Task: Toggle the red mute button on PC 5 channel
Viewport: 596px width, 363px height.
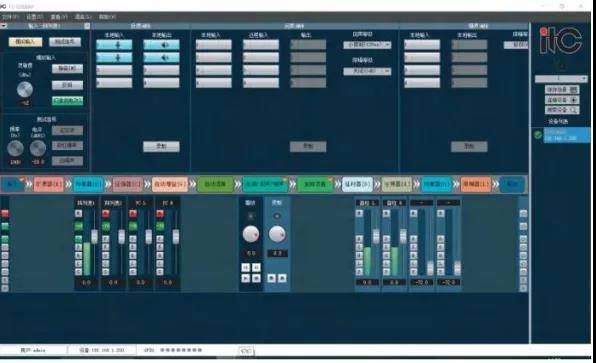Action: coord(133,214)
